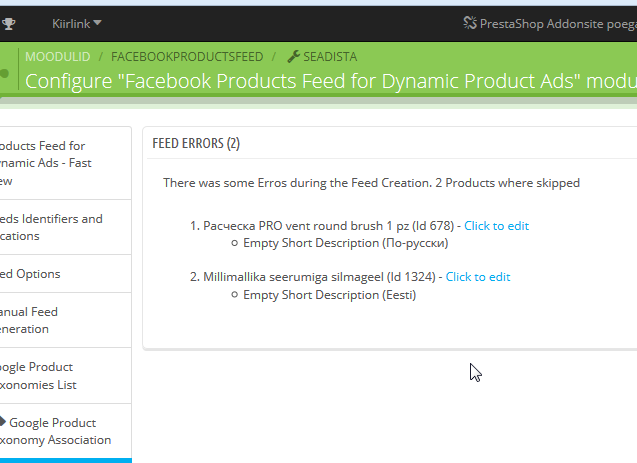The width and height of the screenshot is (637, 463).
Task: Select the blue highlighted active tab at bottom
Action: click(x=65, y=460)
